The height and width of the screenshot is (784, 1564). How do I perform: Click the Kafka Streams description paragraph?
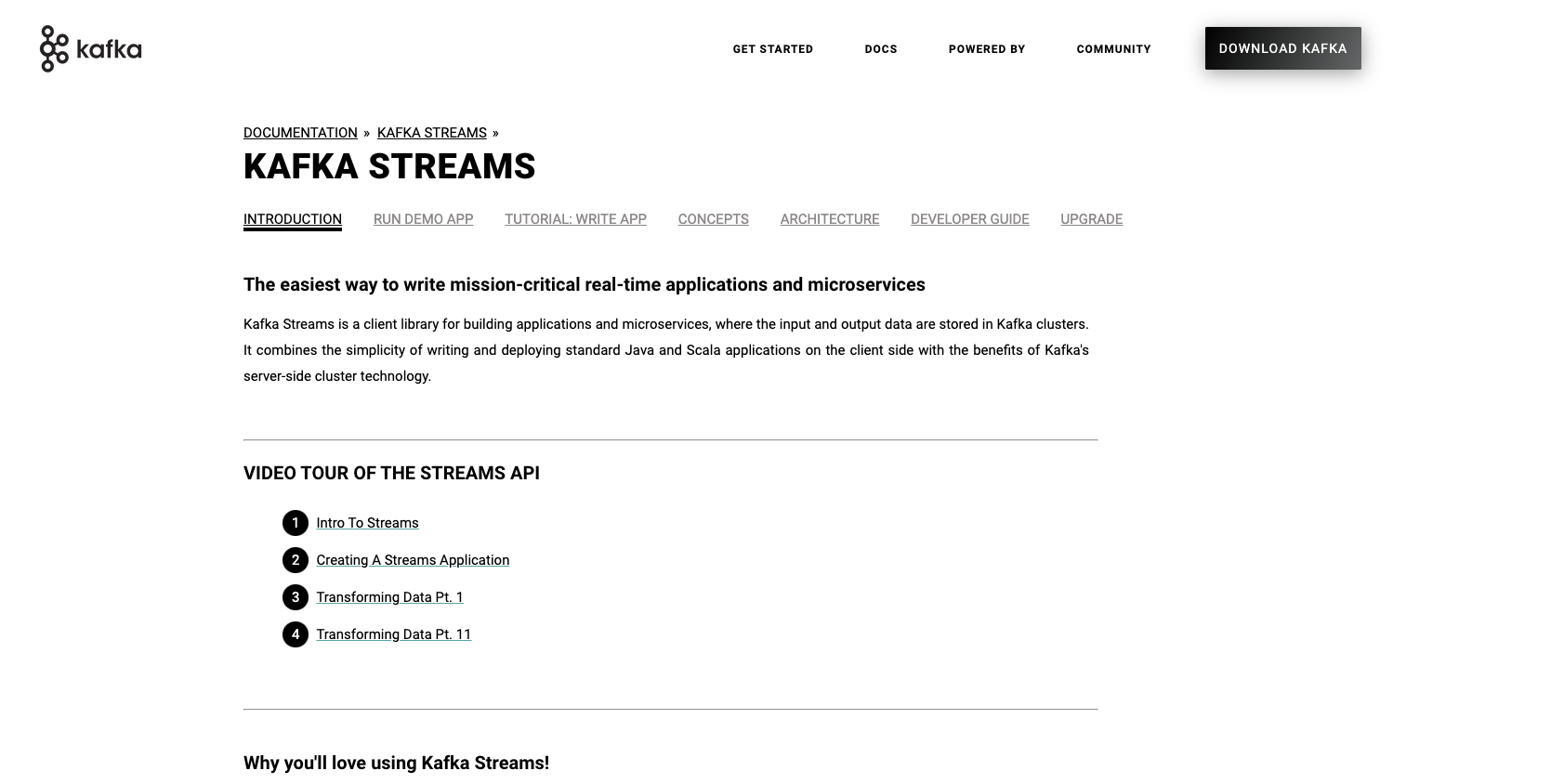(666, 350)
